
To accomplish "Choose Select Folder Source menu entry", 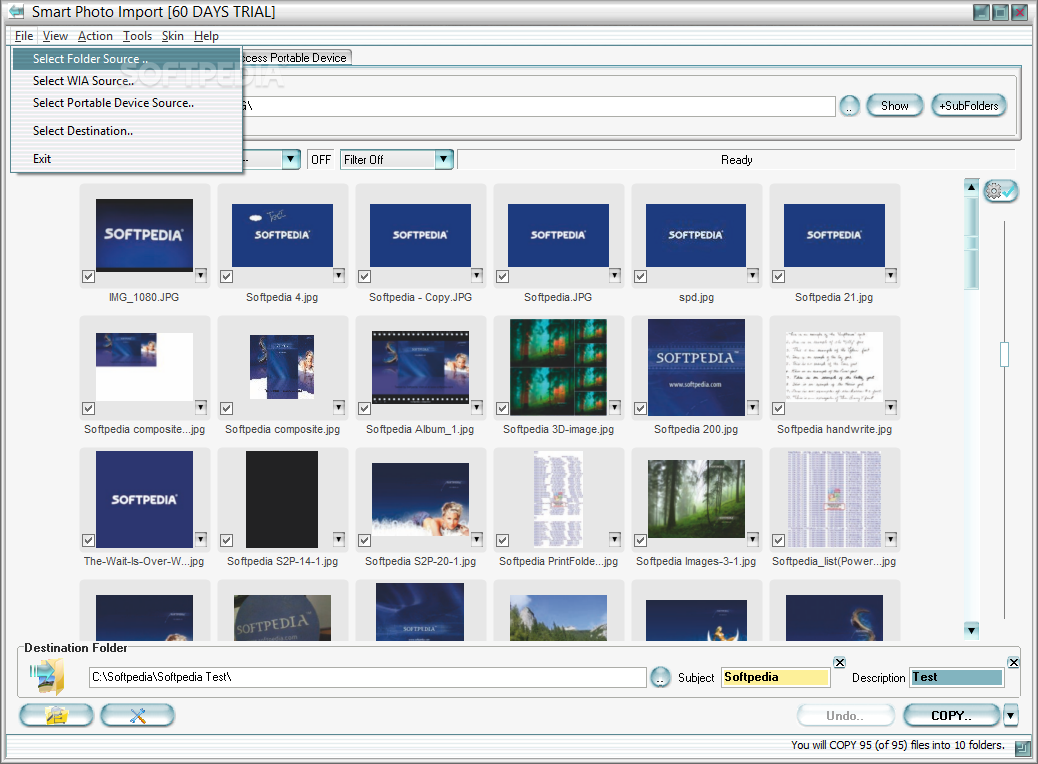I will click(x=126, y=59).
